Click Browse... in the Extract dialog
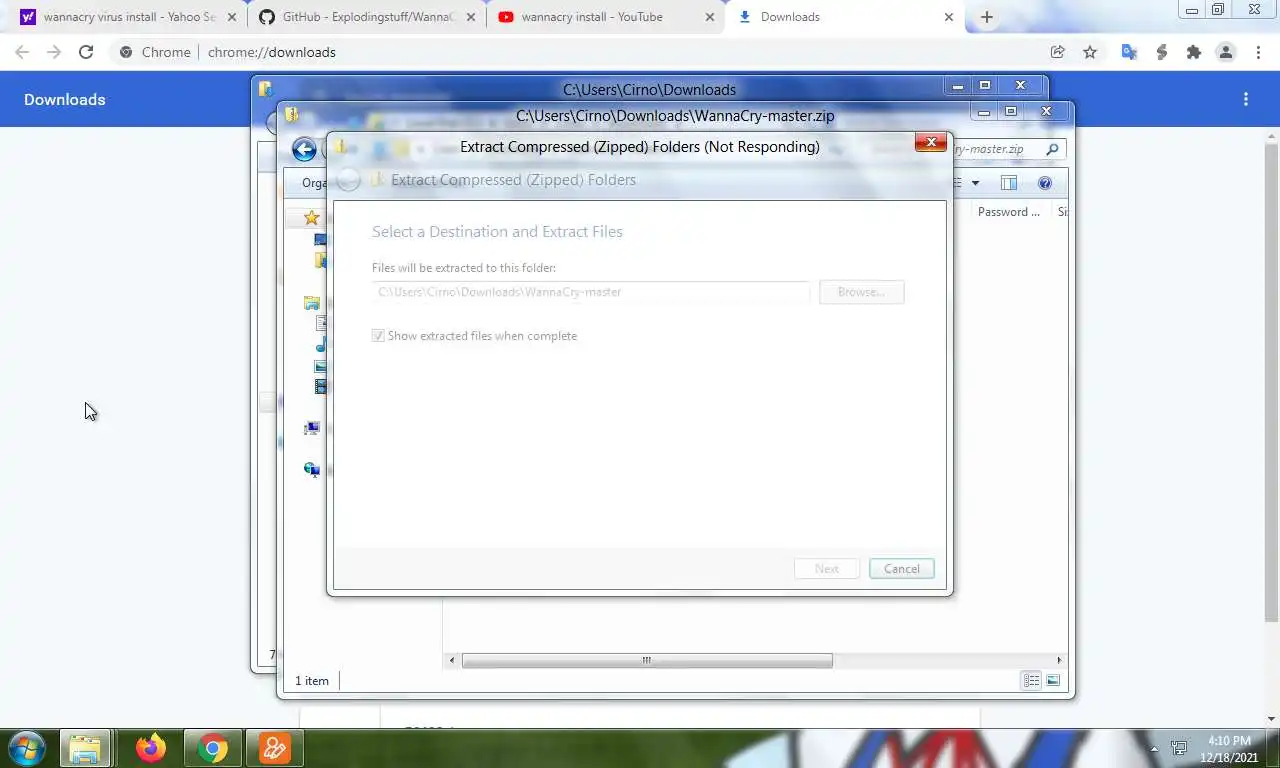Viewport: 1280px width, 768px height. [x=861, y=292]
